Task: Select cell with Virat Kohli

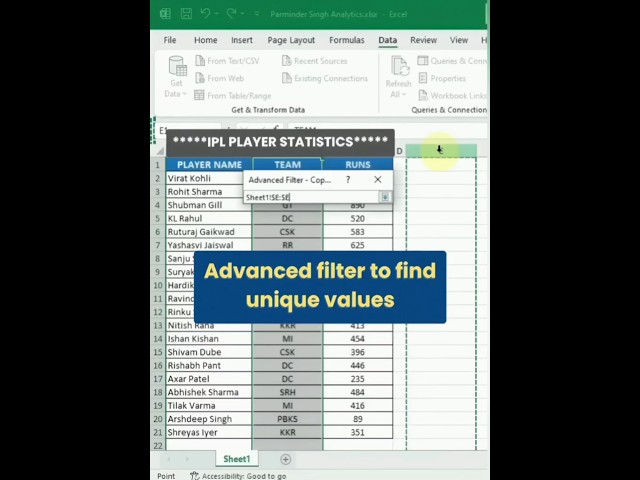Action: pos(209,178)
